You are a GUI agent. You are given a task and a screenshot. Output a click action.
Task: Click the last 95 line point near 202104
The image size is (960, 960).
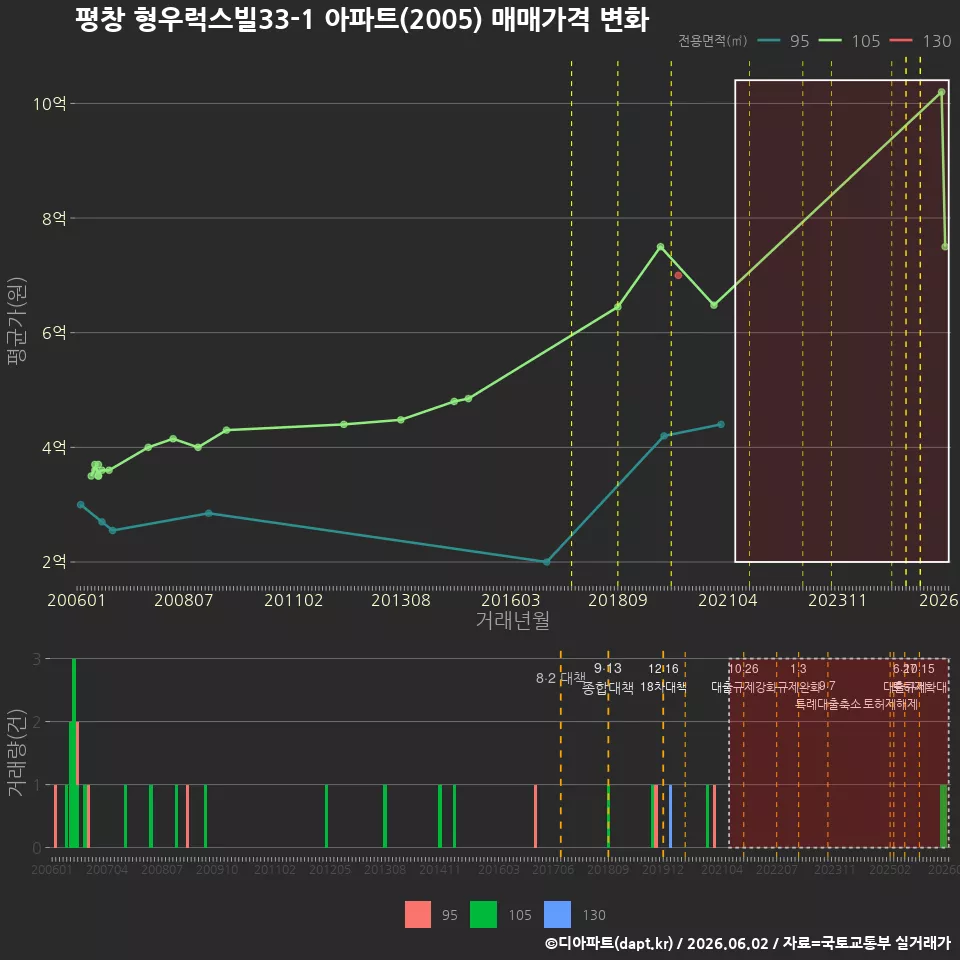pos(721,424)
